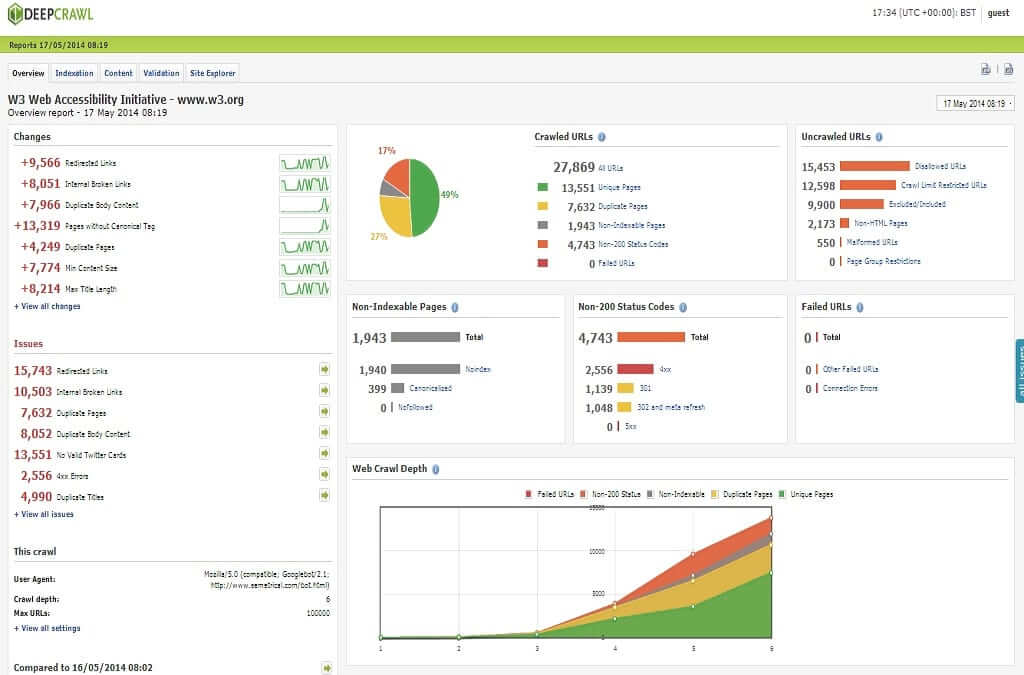This screenshot has height=675, width=1024.
Task: Click the Noindex link under Non-Indexable Pages
Action: pos(478,369)
